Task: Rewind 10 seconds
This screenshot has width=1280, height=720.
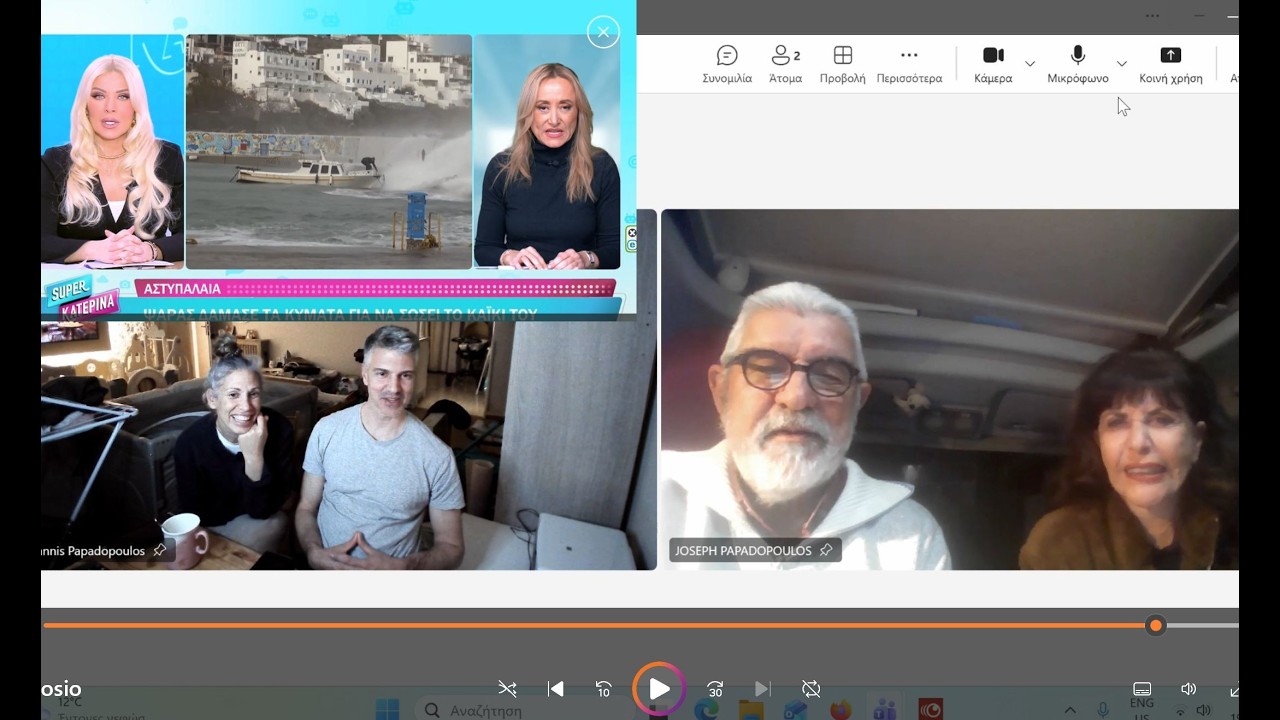Action: click(603, 689)
